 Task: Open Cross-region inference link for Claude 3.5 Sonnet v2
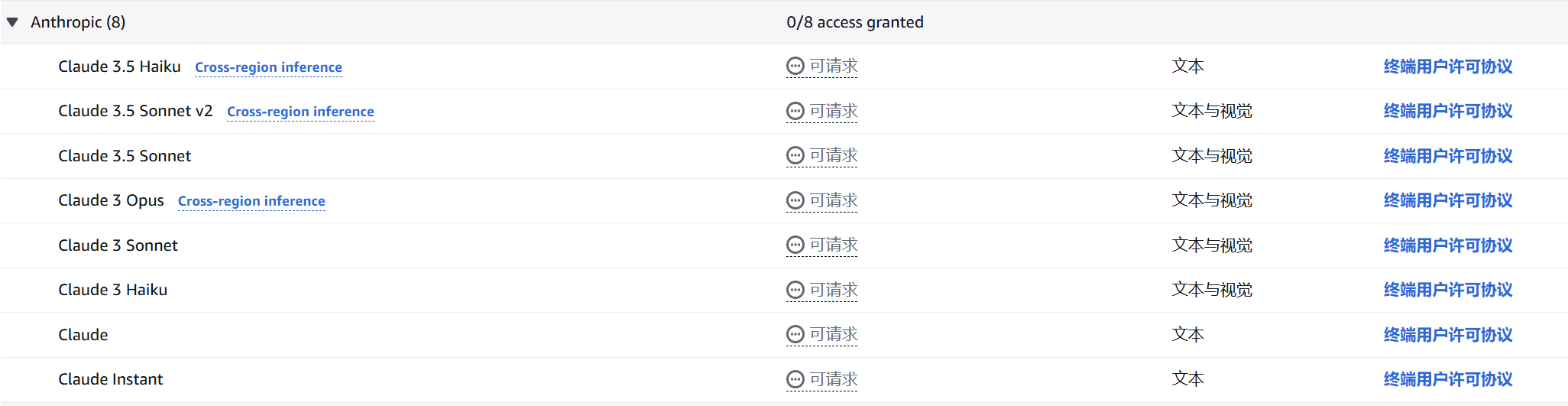(x=300, y=112)
